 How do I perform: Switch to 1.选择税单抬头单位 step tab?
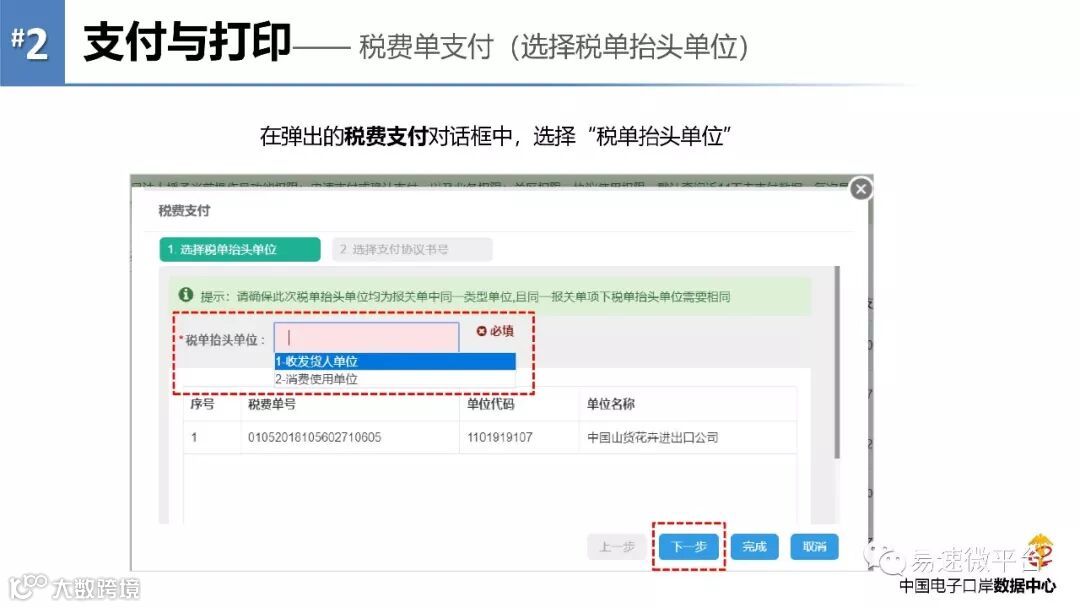[240, 249]
